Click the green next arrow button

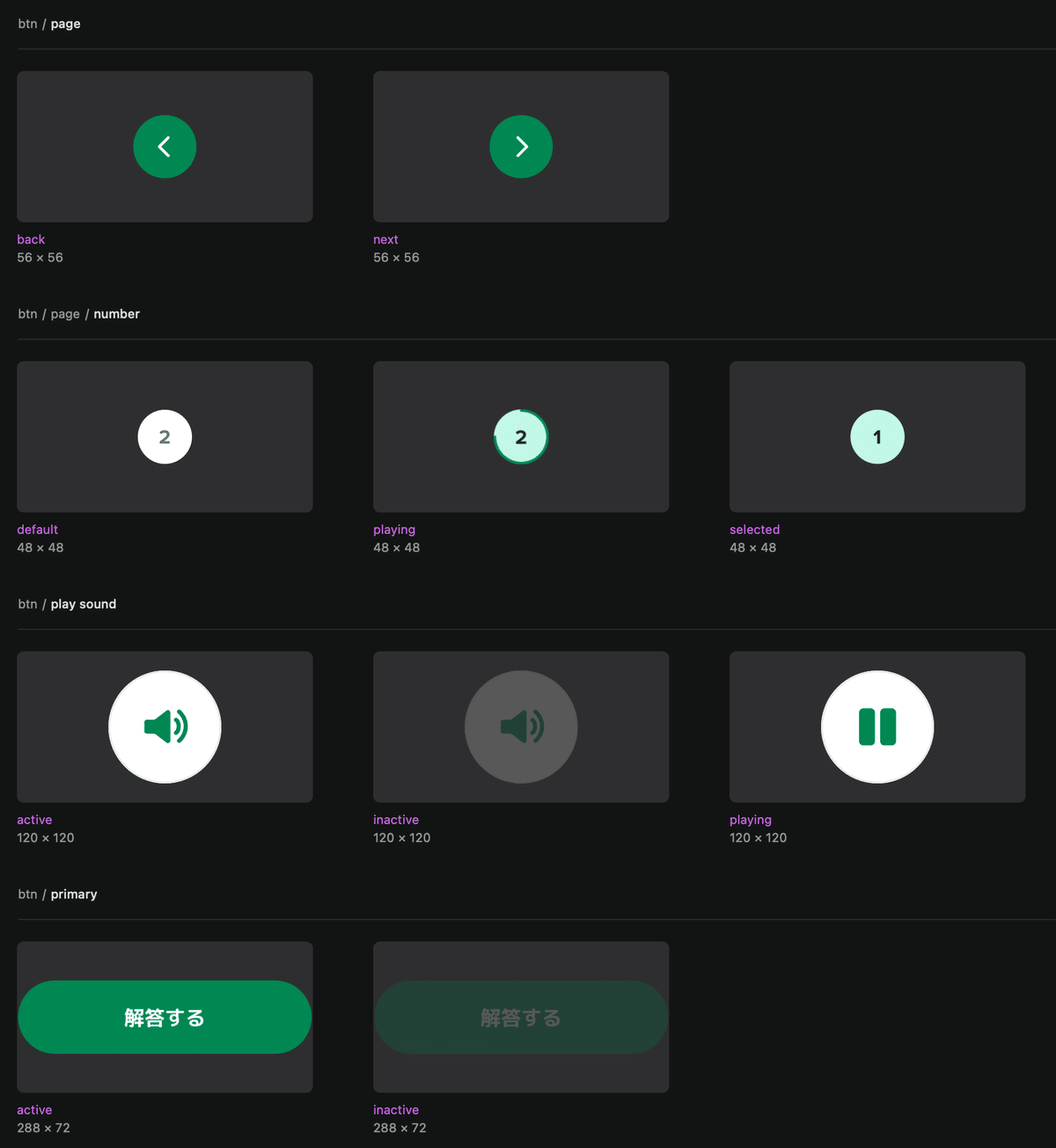click(x=521, y=147)
